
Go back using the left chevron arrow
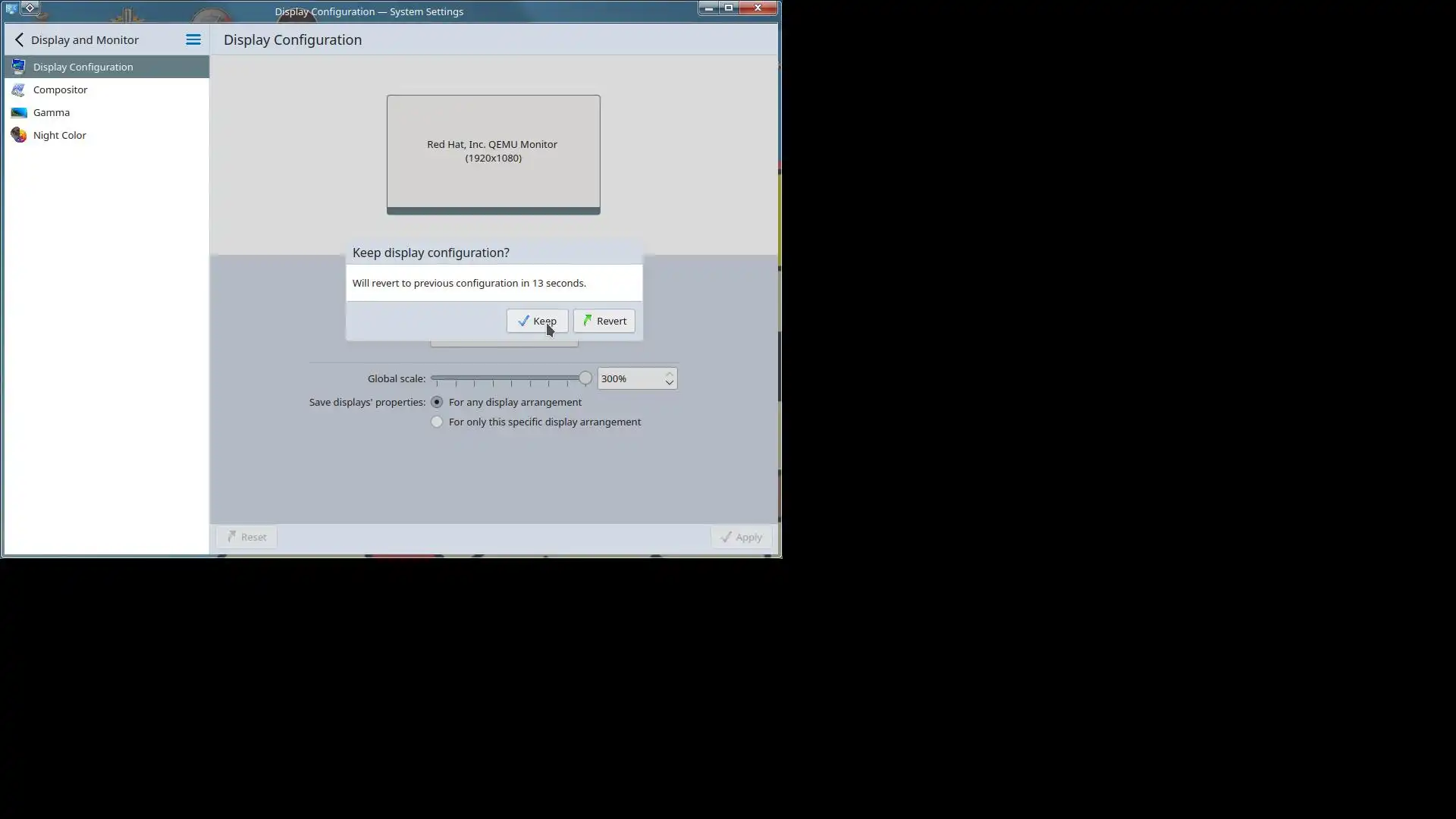(x=19, y=39)
